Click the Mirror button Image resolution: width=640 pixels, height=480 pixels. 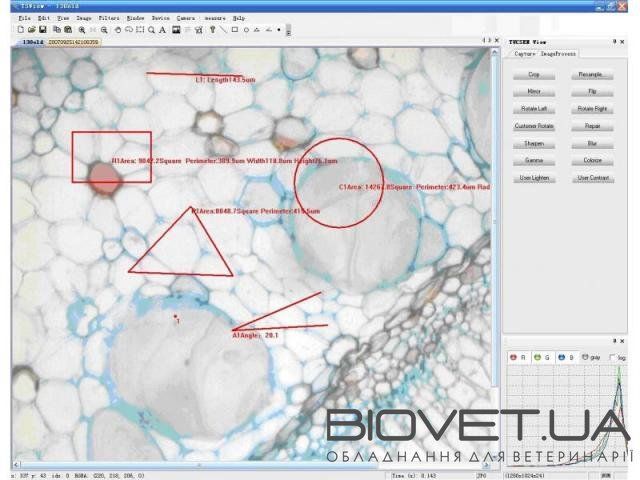coord(534,92)
